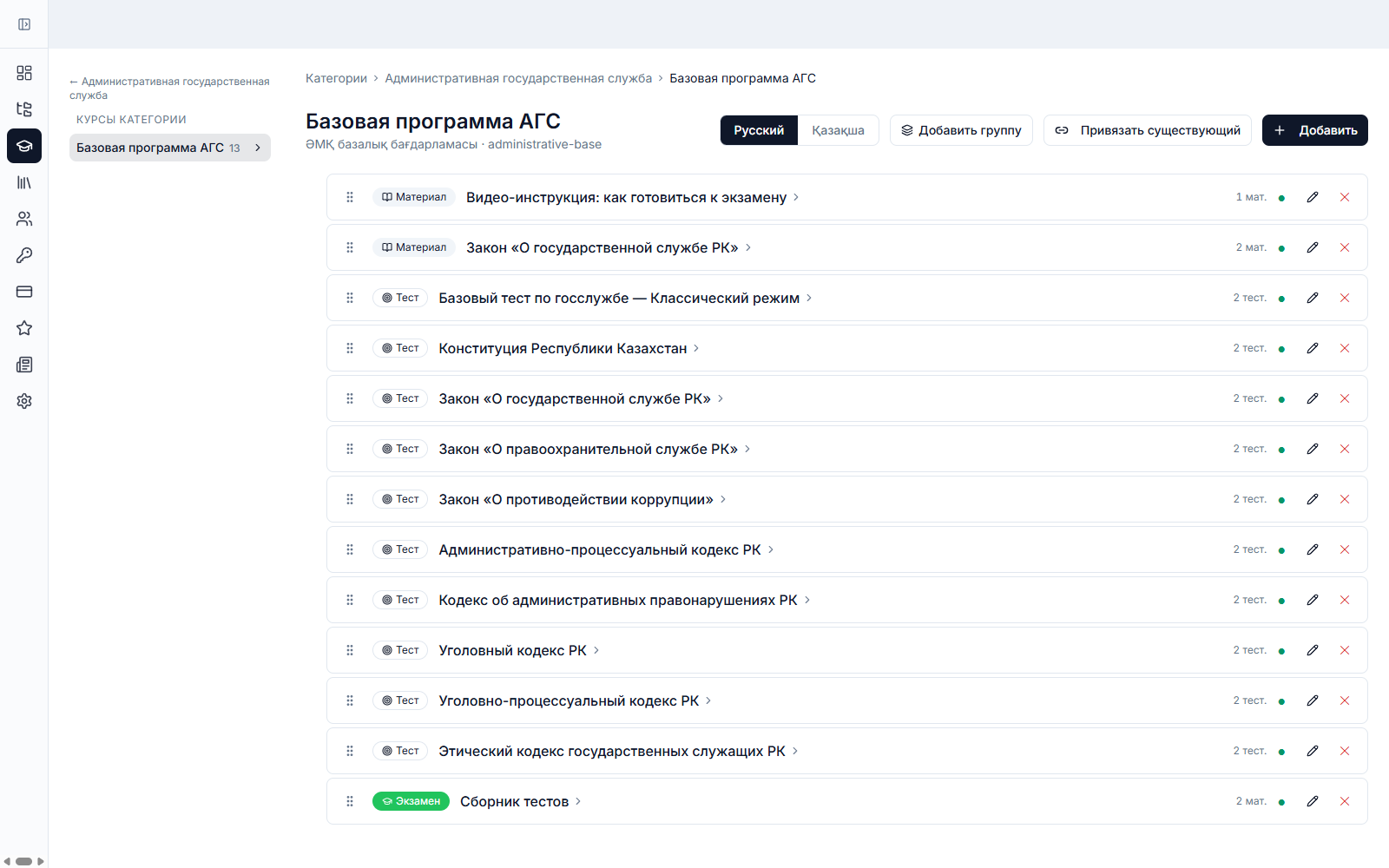Open the key icon in sidebar
Screen dimensions: 1389x868
pos(24,255)
